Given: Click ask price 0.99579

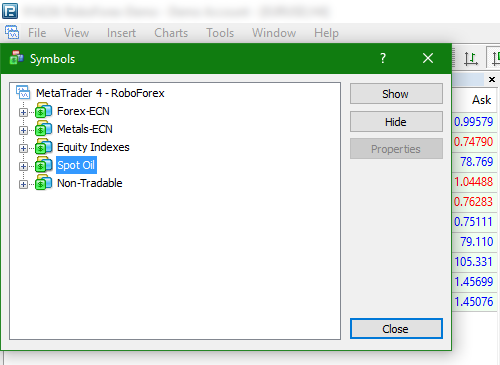Looking at the screenshot, I should (473, 122).
